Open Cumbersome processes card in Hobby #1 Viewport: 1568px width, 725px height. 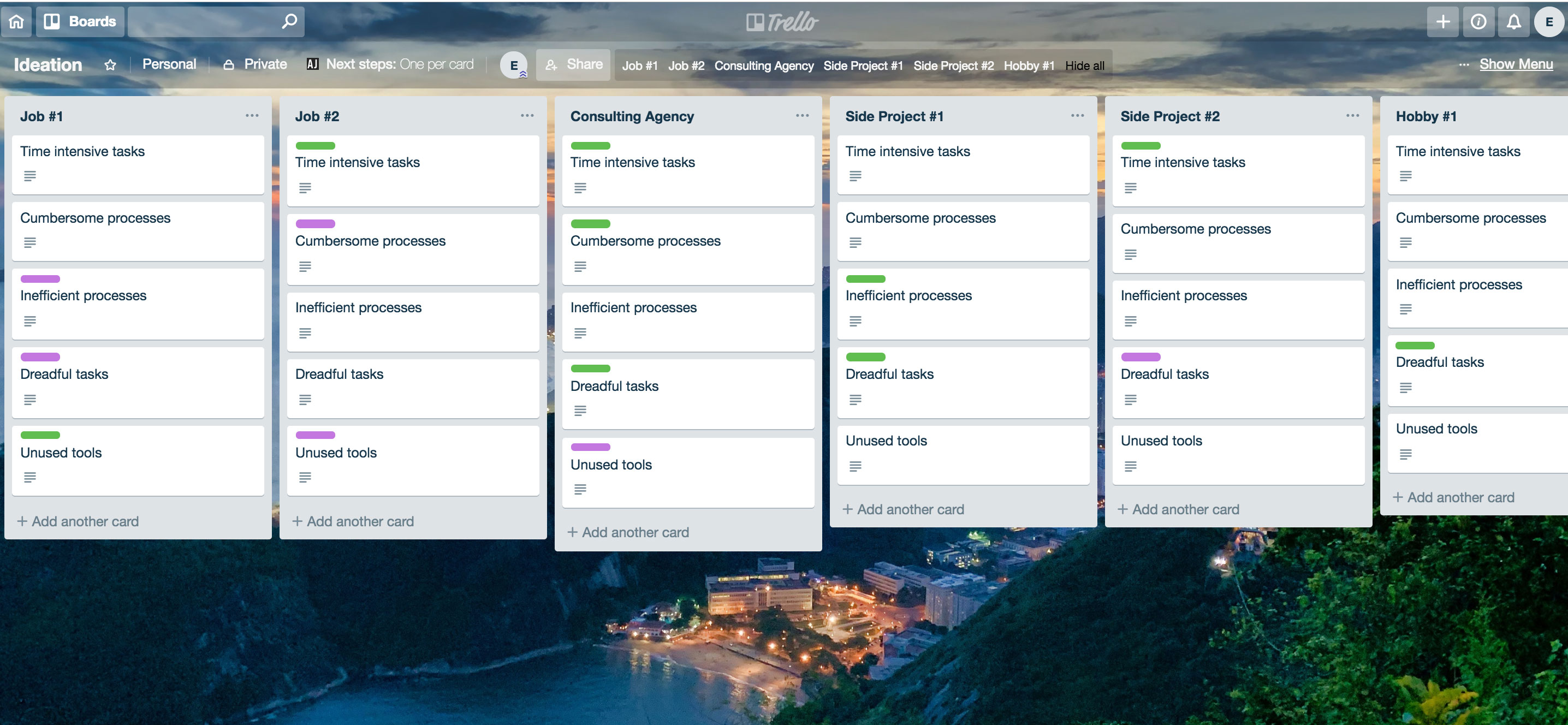click(x=1478, y=231)
